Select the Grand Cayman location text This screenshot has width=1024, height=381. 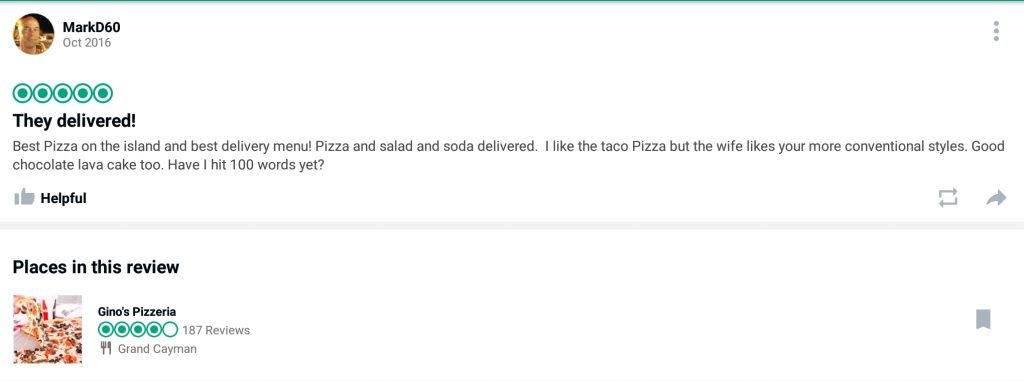(157, 349)
